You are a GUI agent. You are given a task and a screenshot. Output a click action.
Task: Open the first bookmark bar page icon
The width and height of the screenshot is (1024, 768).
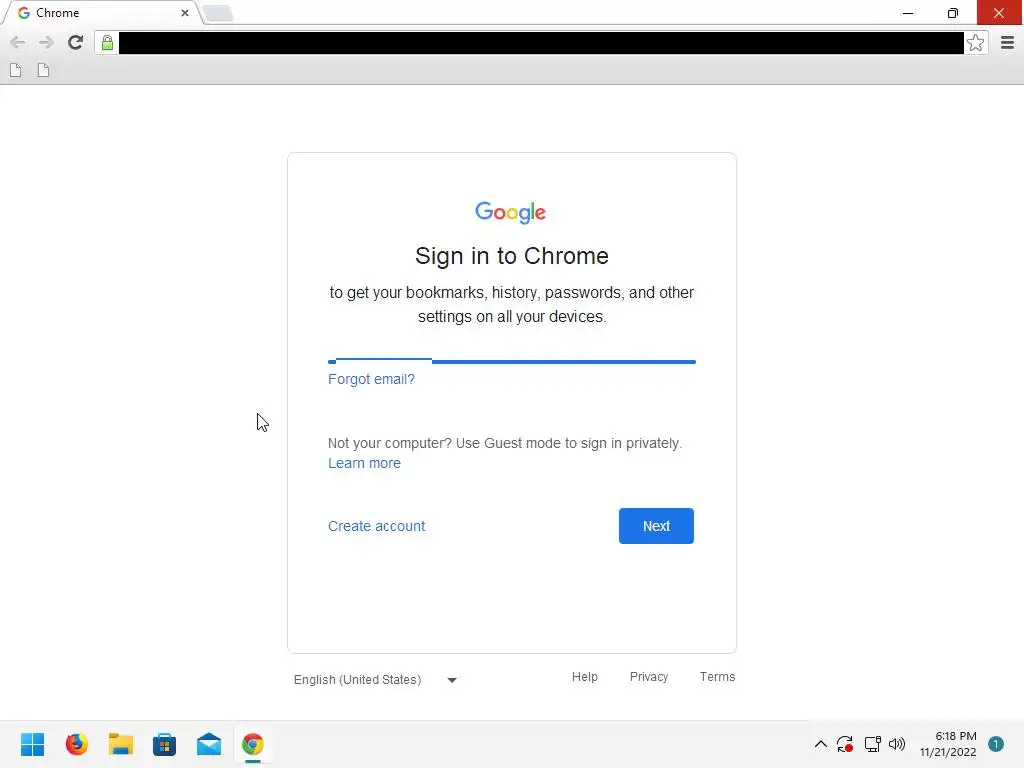[16, 70]
